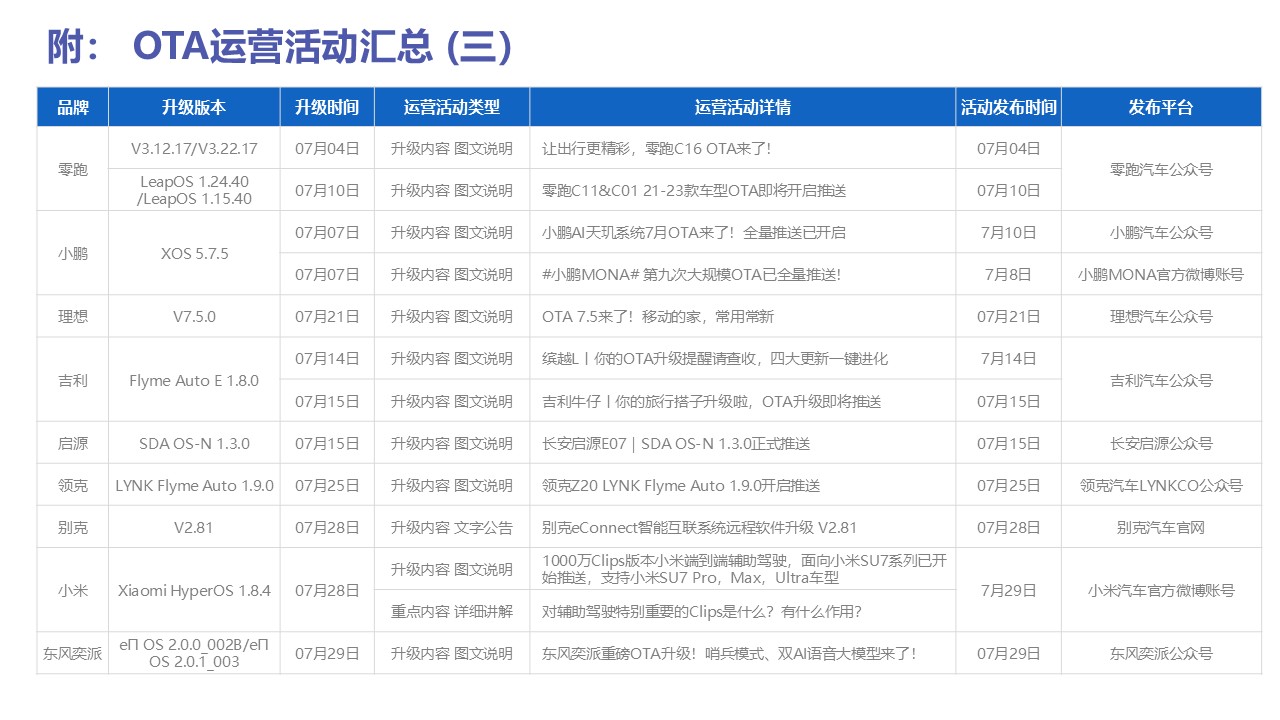Click the 运营活动类型 column header
Screen dimensions: 1280x720
point(452,107)
